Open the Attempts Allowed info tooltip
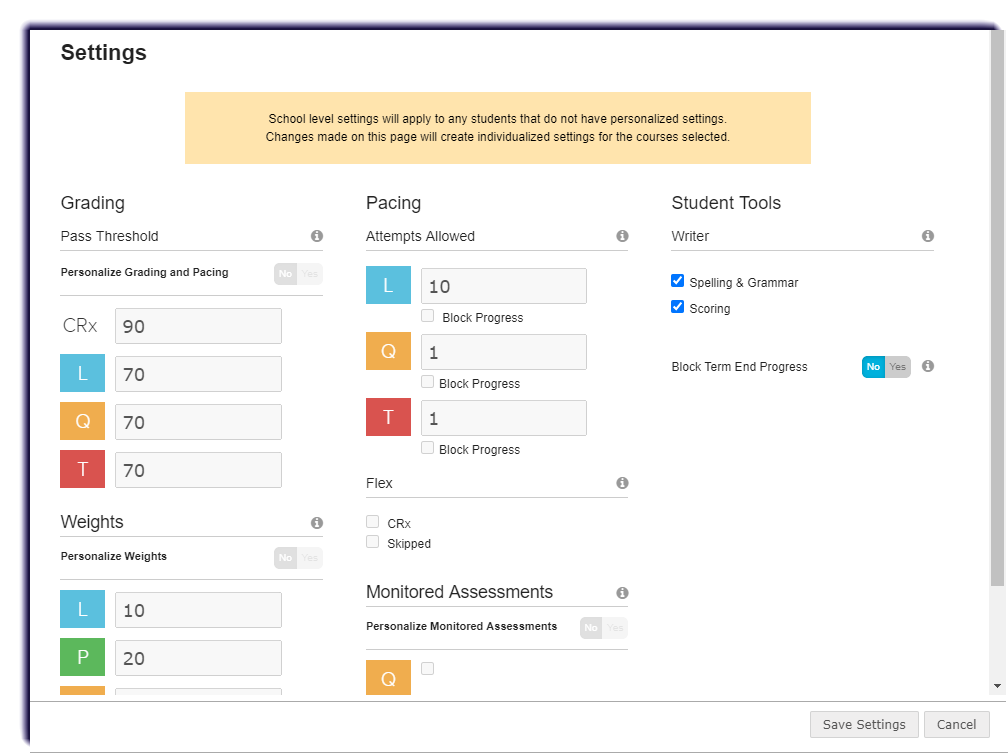Screen dimensions: 1008x753 tap(622, 236)
